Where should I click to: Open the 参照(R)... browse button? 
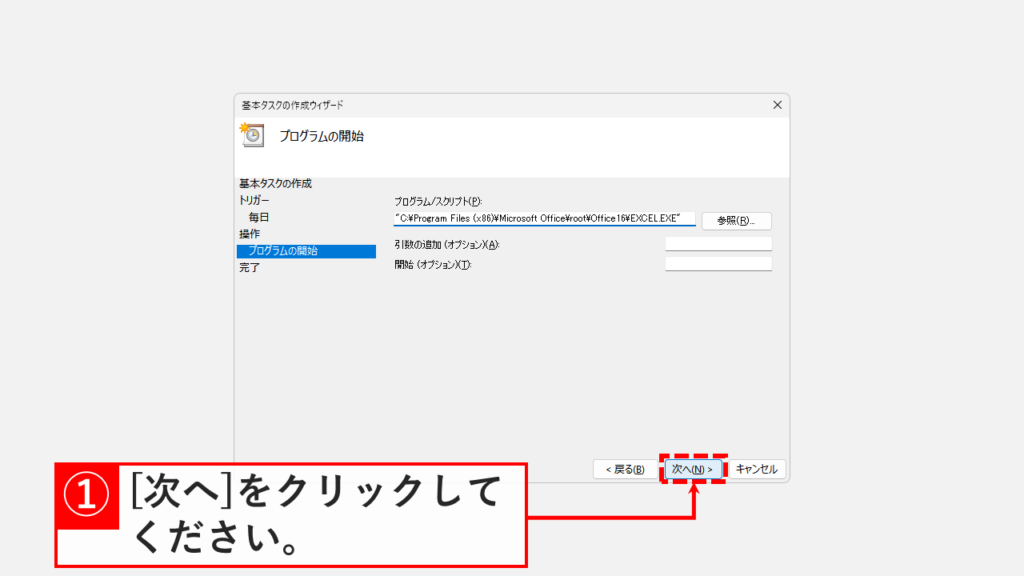(x=736, y=221)
